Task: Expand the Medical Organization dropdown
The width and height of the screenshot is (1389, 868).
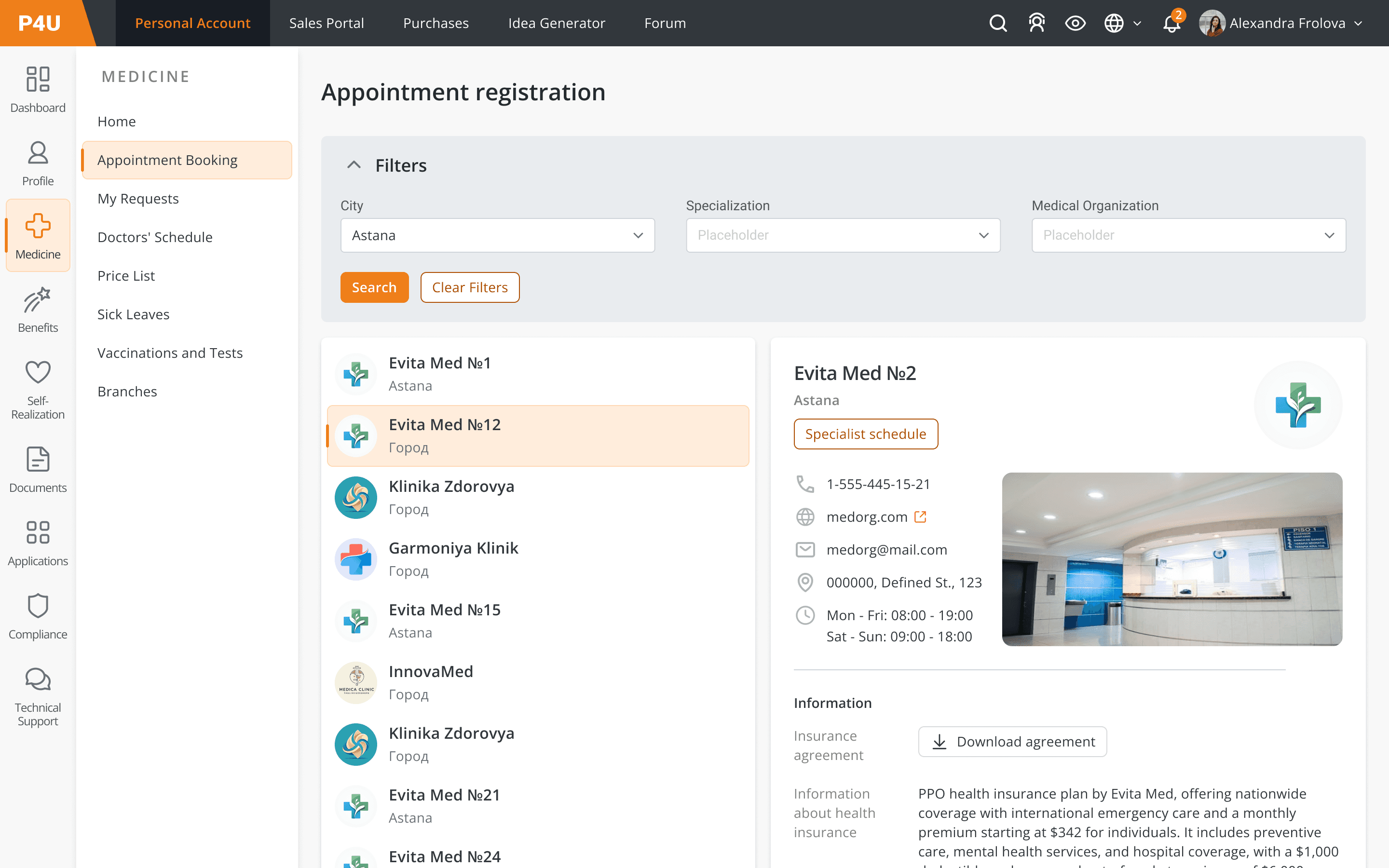Action: coord(1188,235)
